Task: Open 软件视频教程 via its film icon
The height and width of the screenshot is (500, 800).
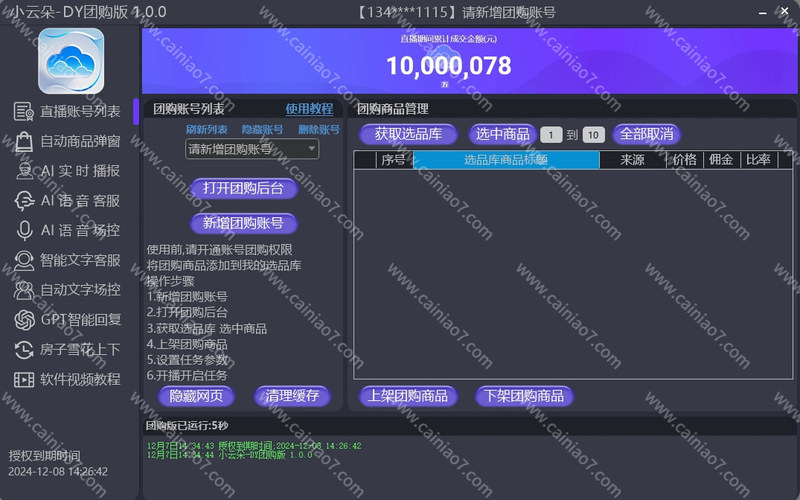Action: [x=24, y=379]
